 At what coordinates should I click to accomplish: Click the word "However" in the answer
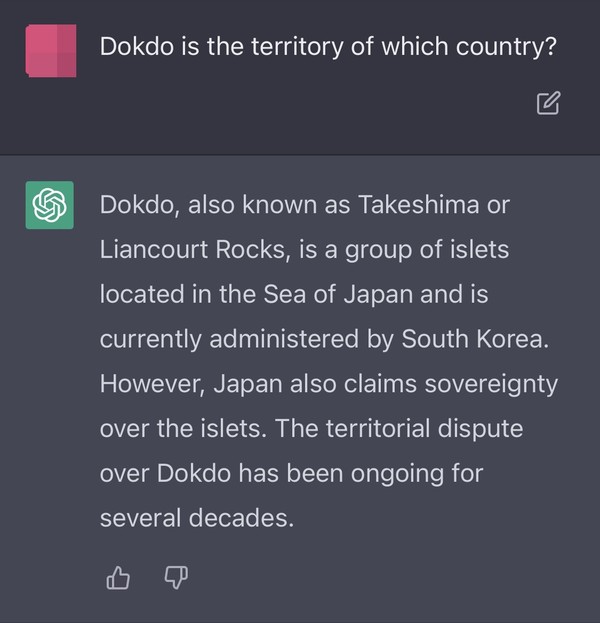coord(150,384)
